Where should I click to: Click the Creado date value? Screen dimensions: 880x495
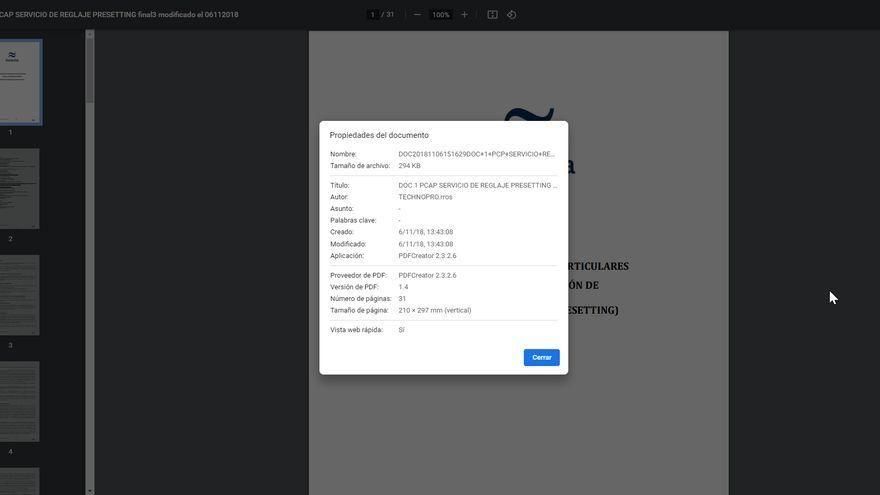425,232
